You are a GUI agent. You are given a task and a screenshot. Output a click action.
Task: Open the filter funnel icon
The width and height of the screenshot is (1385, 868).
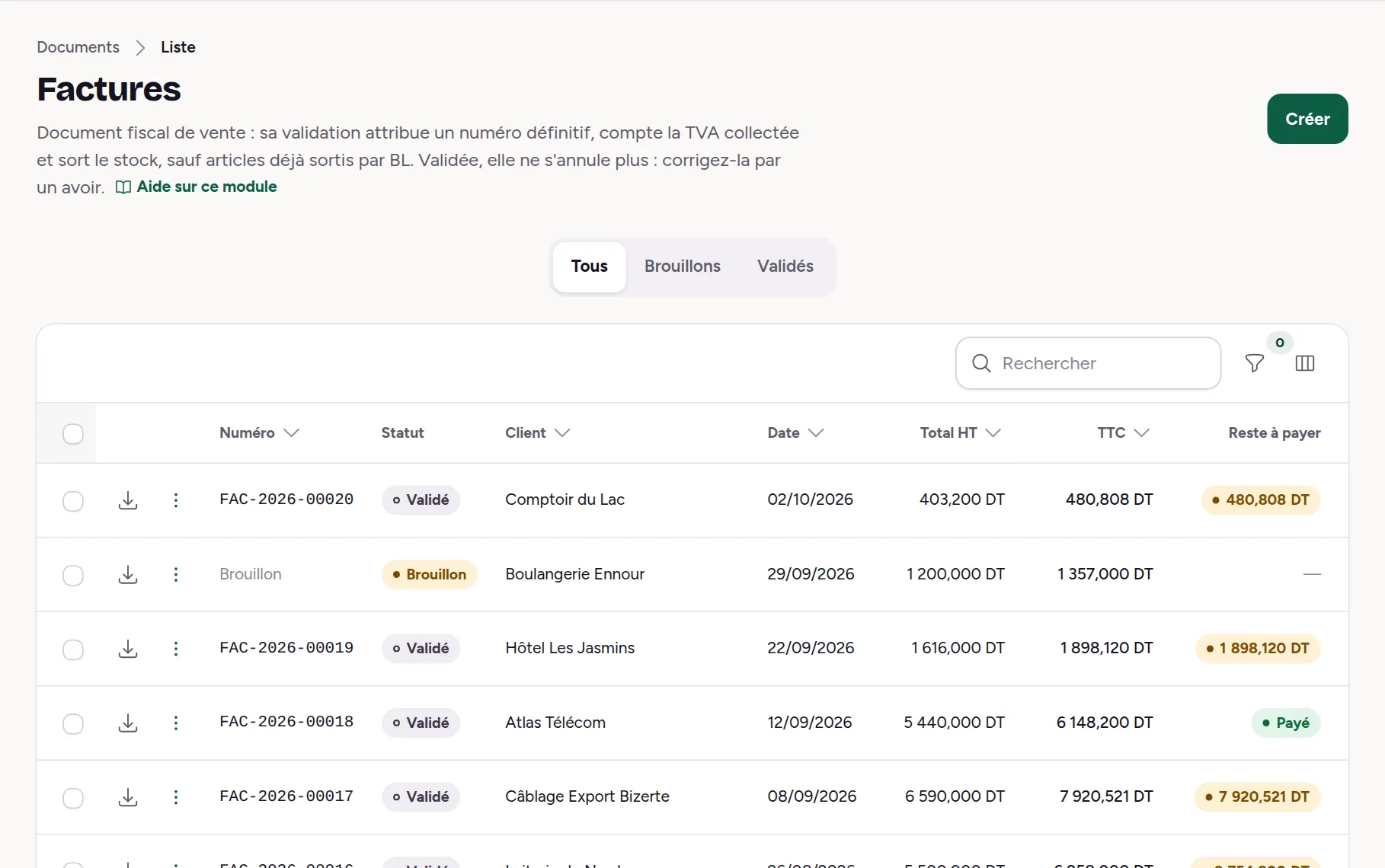[x=1254, y=363]
